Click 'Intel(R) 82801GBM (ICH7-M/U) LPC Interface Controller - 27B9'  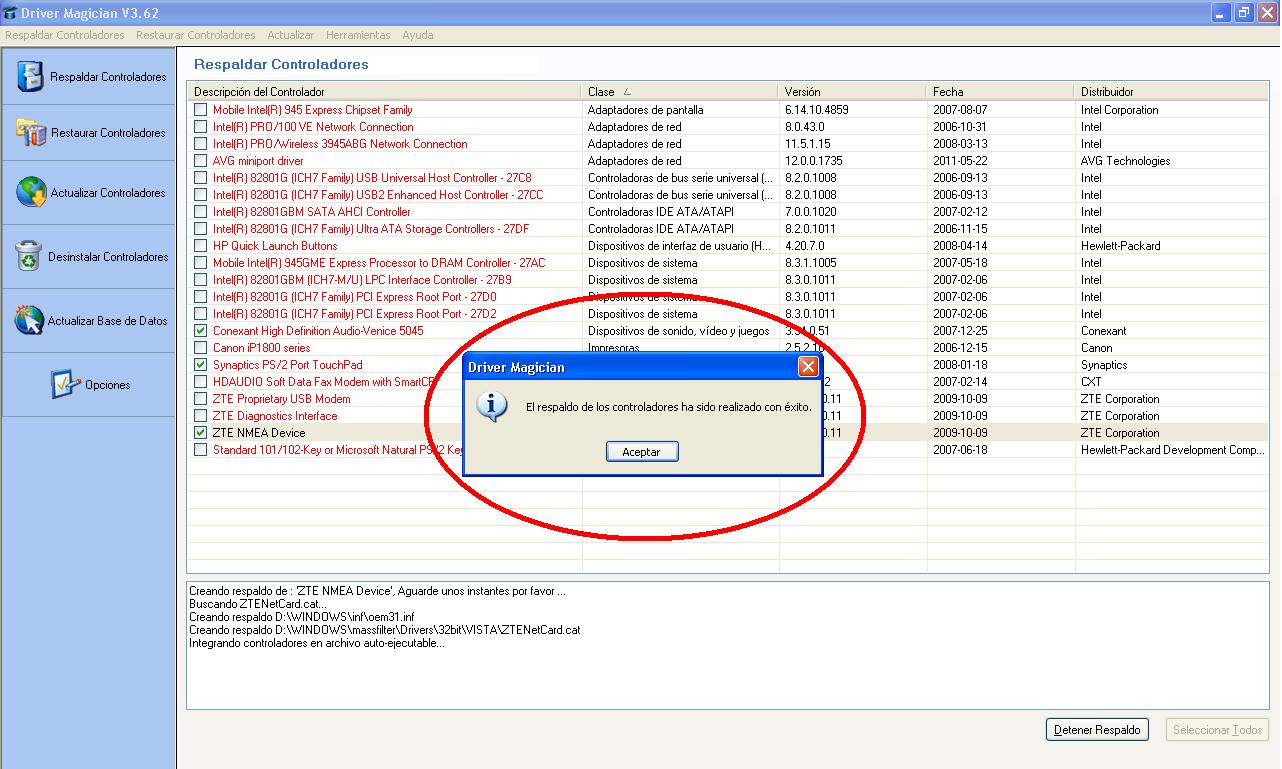[362, 280]
